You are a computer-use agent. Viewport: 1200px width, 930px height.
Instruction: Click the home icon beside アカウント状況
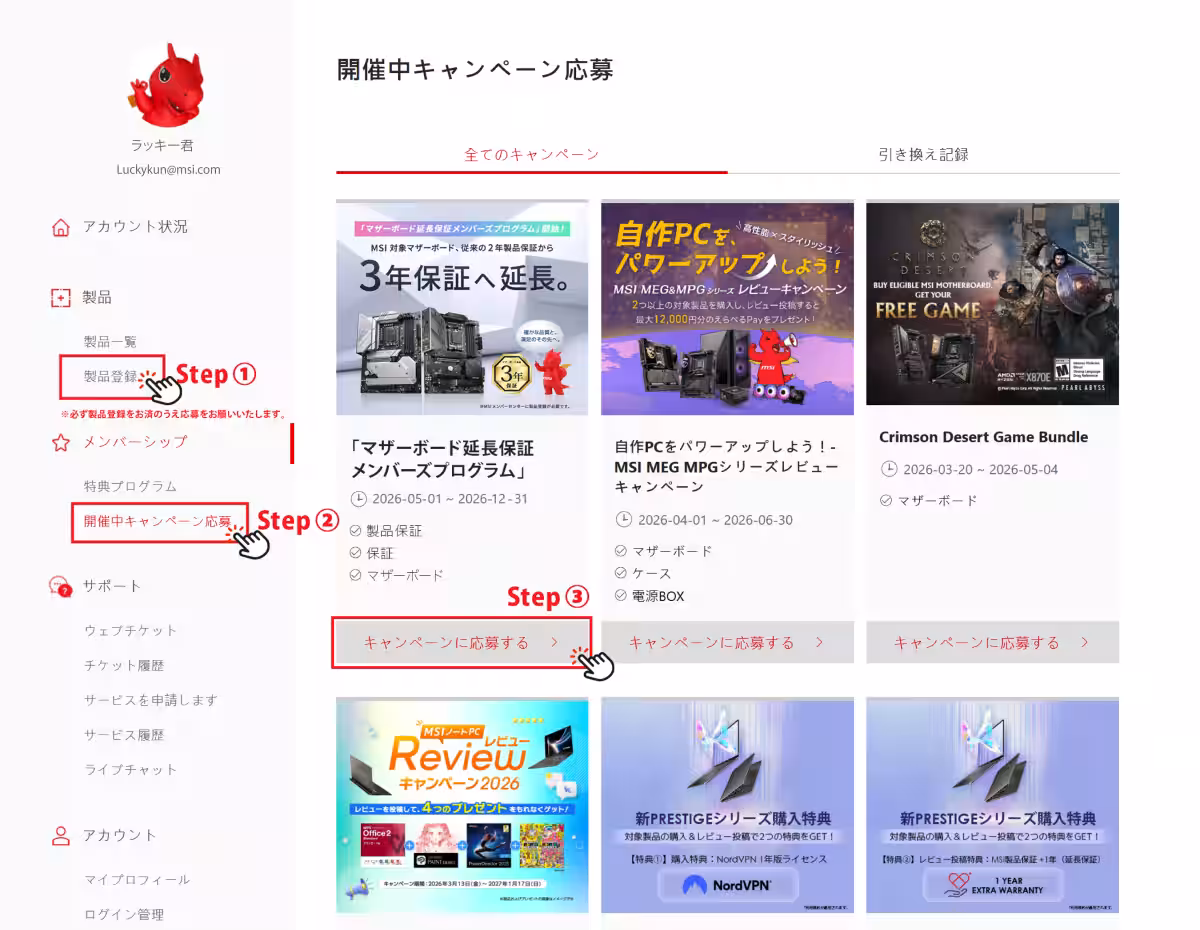pyautogui.click(x=61, y=227)
